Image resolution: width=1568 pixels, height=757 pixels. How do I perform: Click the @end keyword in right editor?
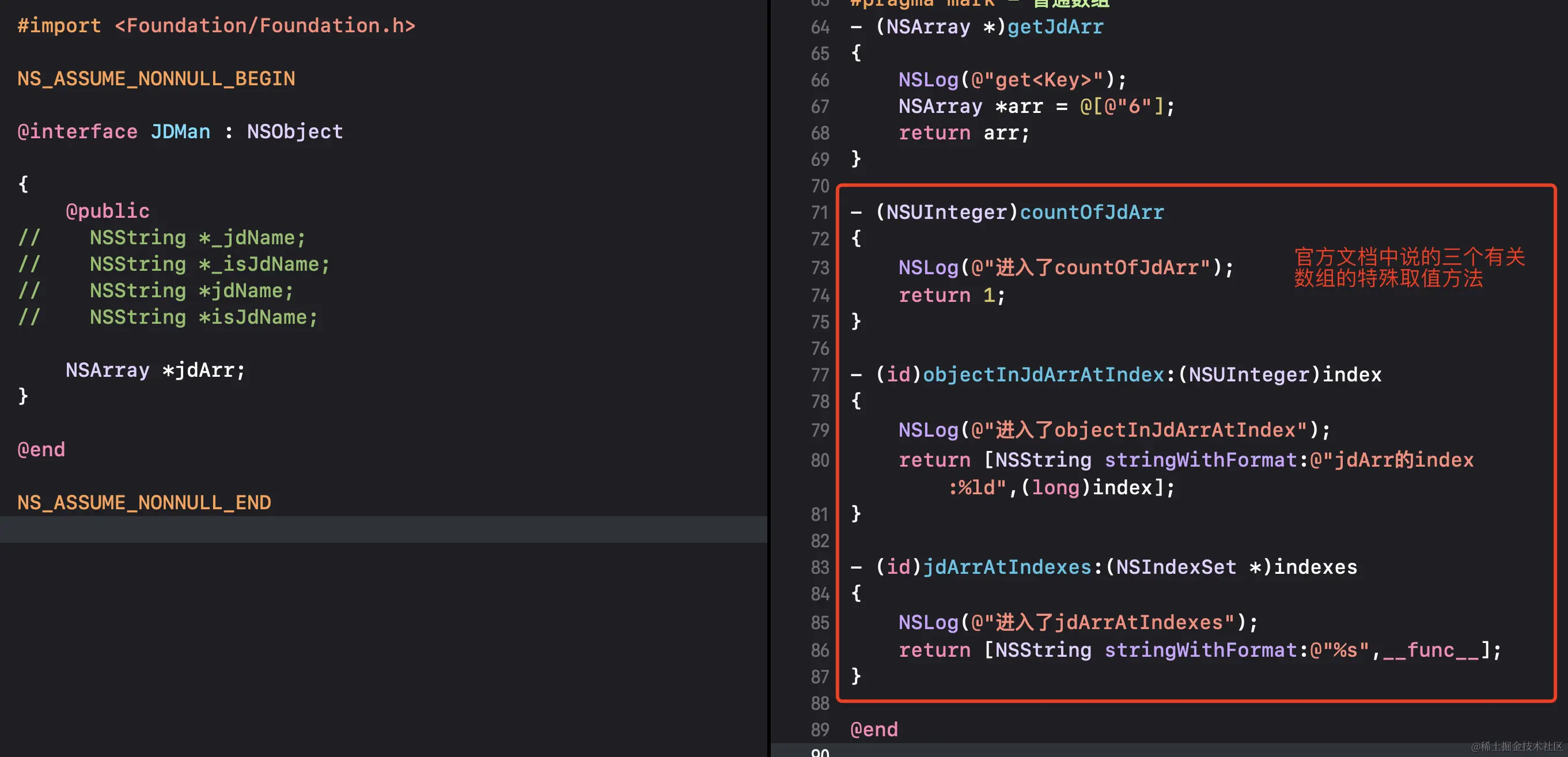(873, 729)
